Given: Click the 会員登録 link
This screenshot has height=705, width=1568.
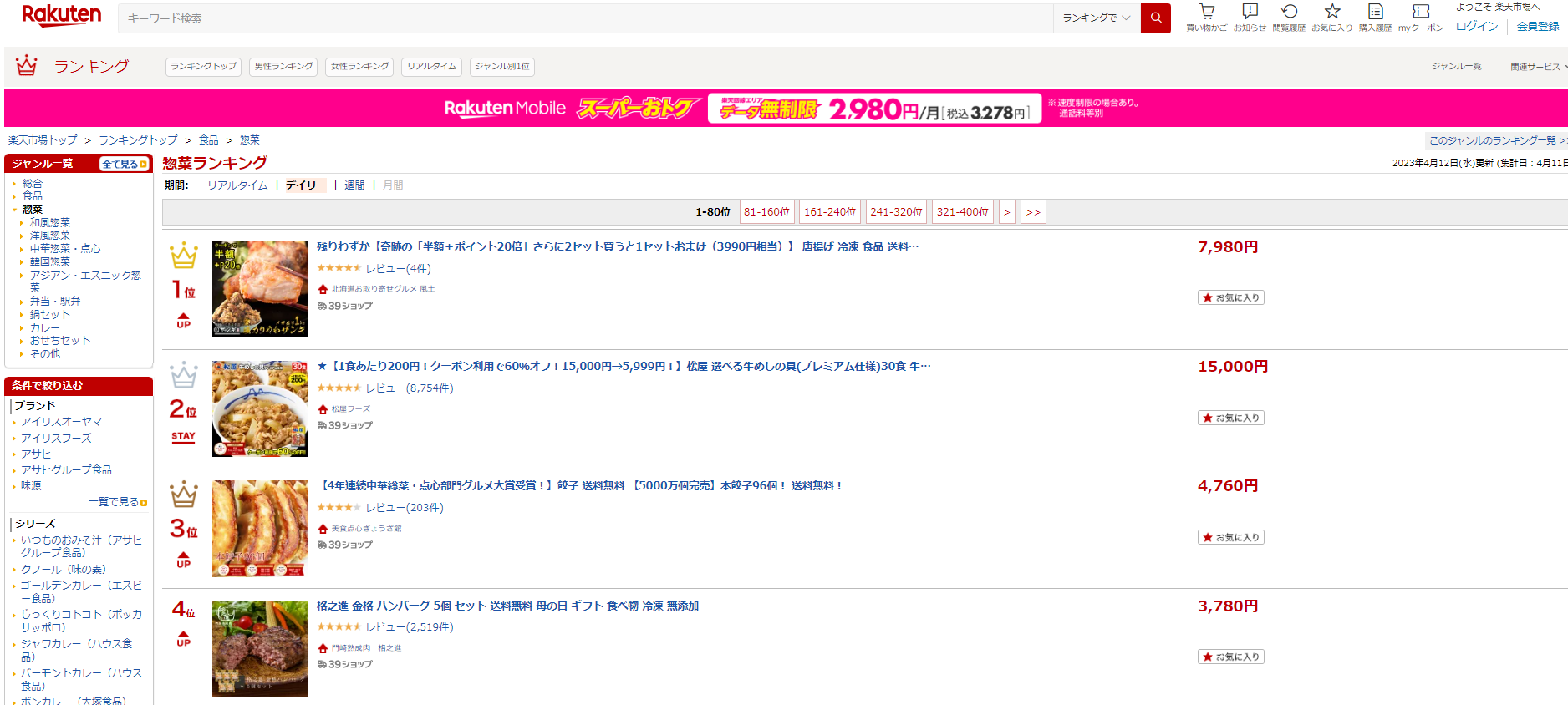Looking at the screenshot, I should coord(1538,27).
